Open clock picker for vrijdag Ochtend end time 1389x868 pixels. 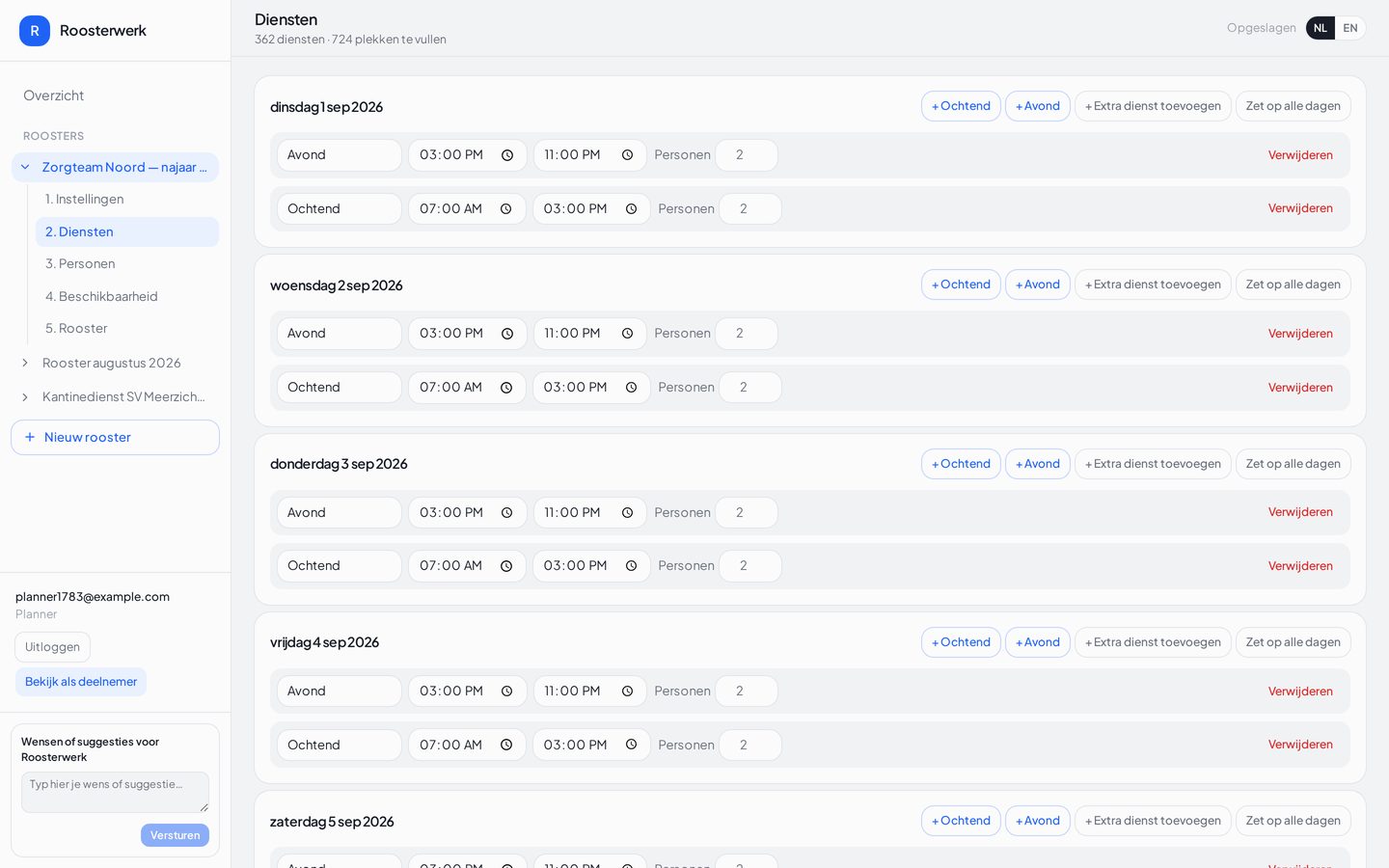click(x=631, y=745)
